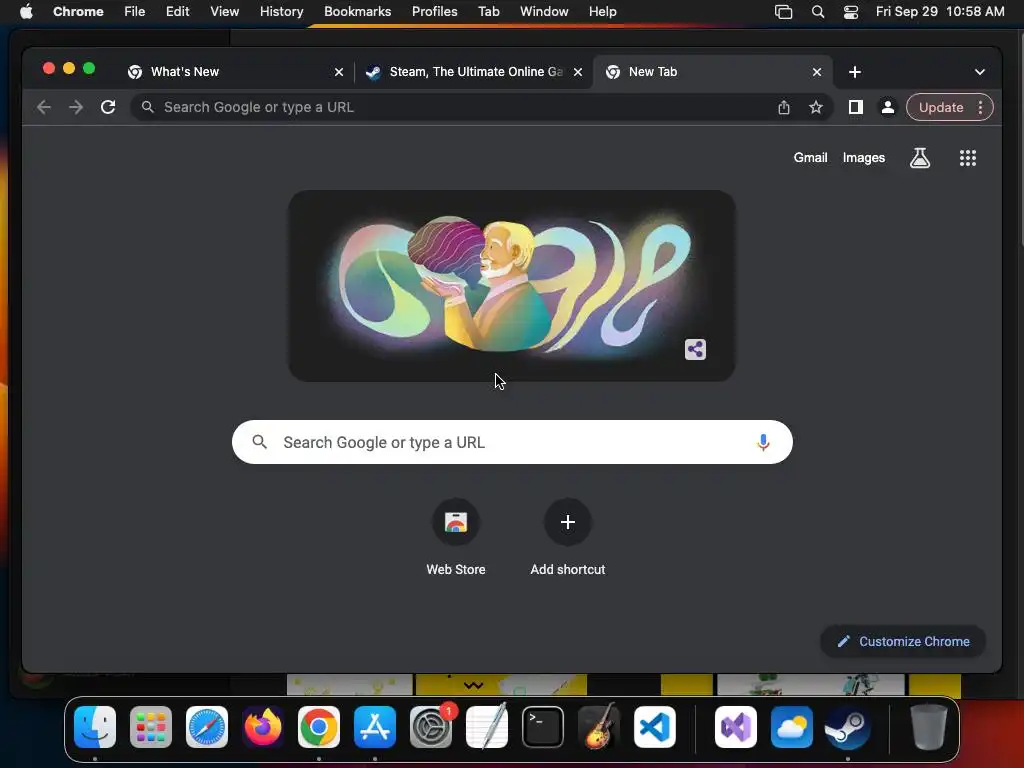Open the Google apps grid
Image resolution: width=1024 pixels, height=768 pixels.
968,157
